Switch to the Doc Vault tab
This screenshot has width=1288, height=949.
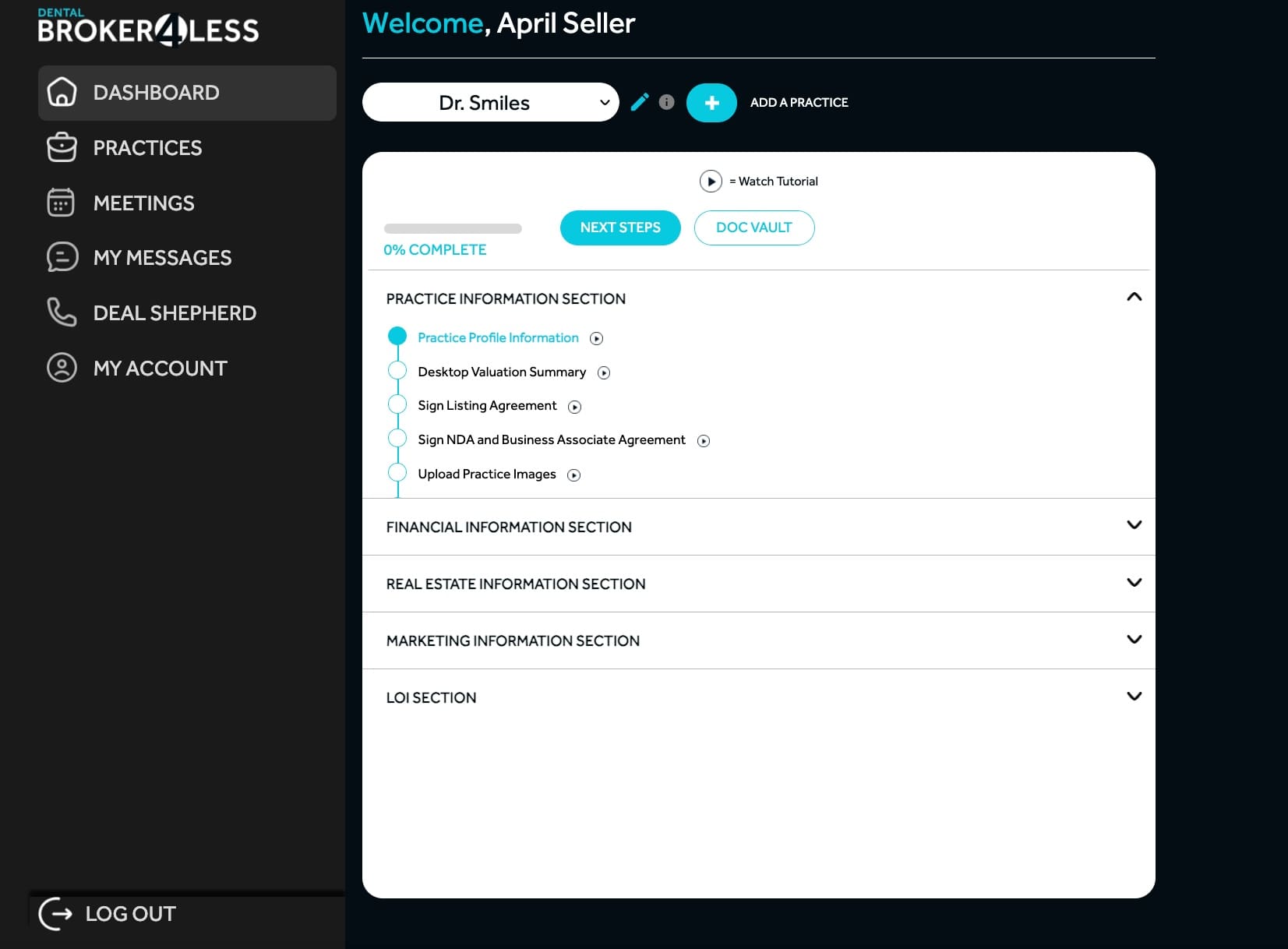click(x=753, y=228)
